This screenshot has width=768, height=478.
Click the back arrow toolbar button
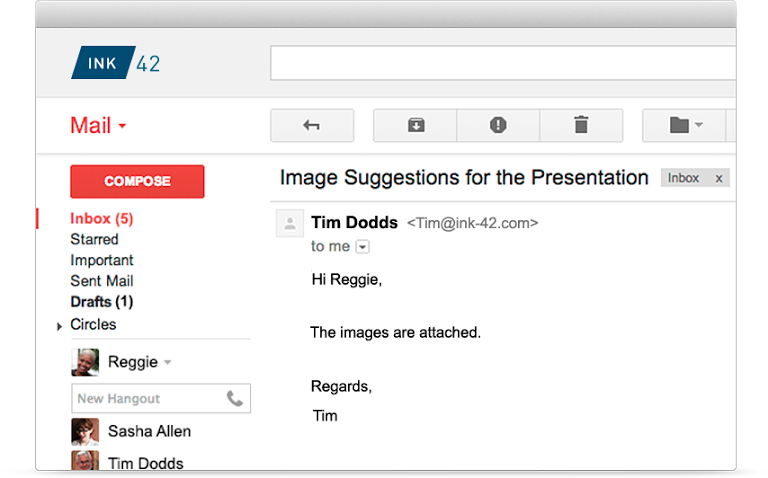311,125
